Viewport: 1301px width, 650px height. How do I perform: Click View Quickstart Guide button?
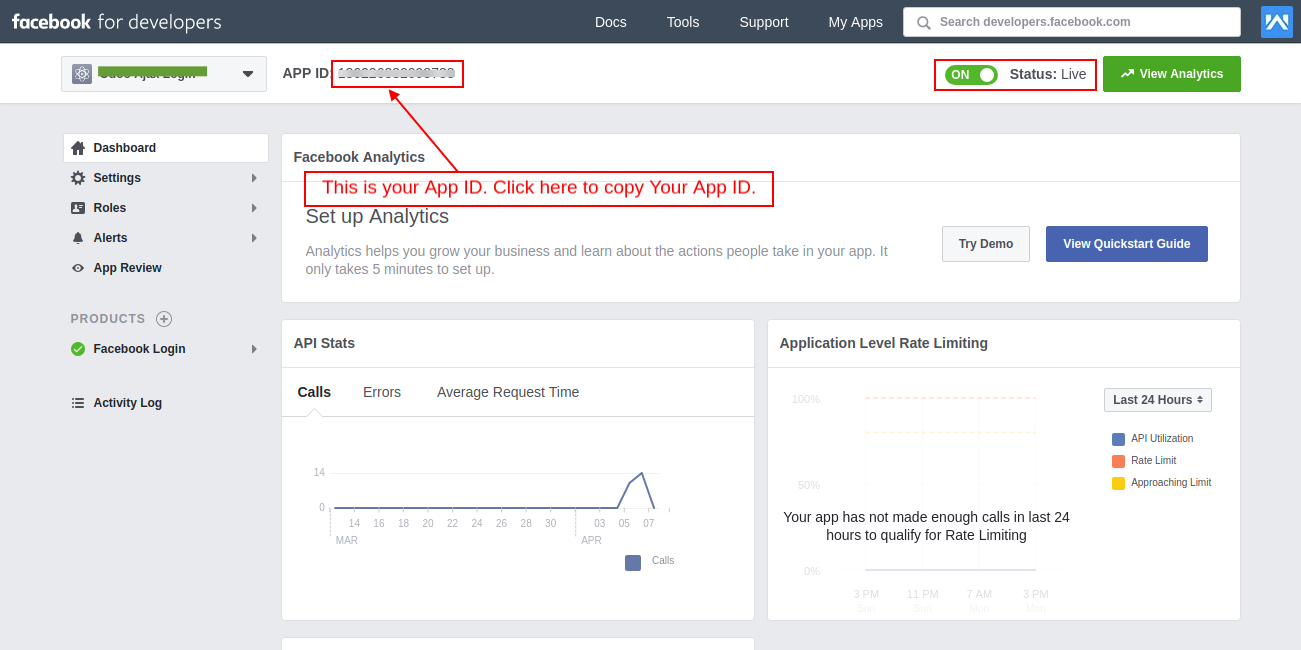tap(1127, 244)
